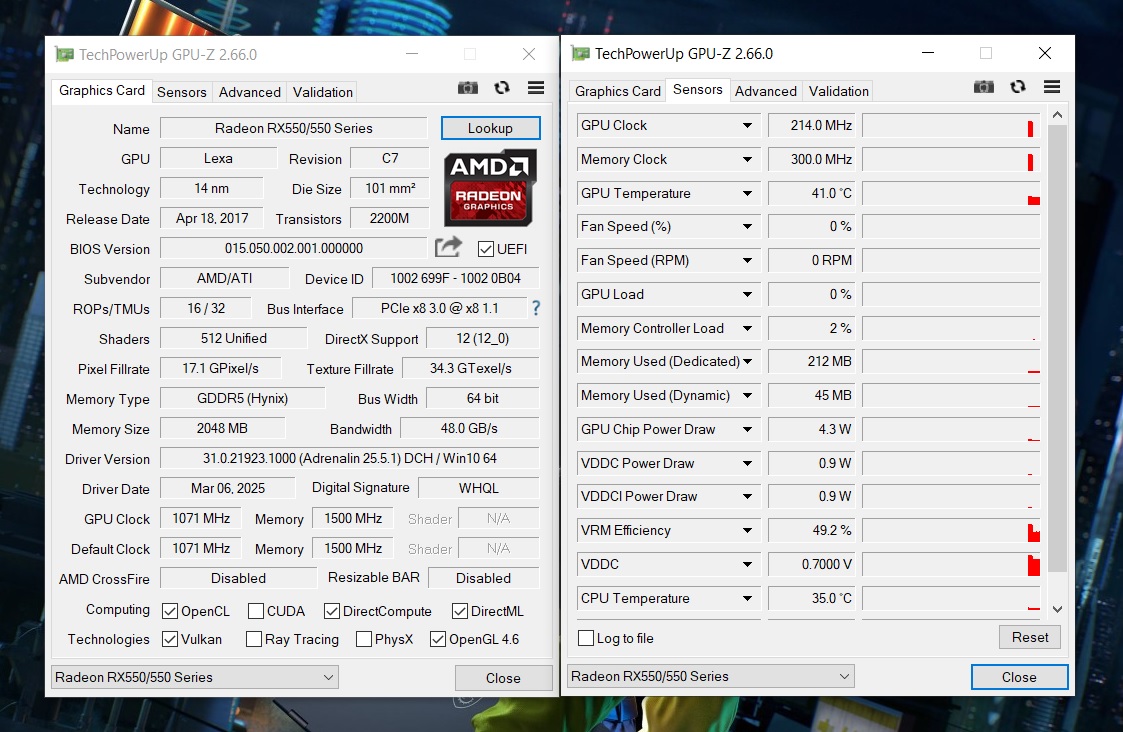
Task: Click the 0.7000 V VDDC value
Action: (x=813, y=564)
